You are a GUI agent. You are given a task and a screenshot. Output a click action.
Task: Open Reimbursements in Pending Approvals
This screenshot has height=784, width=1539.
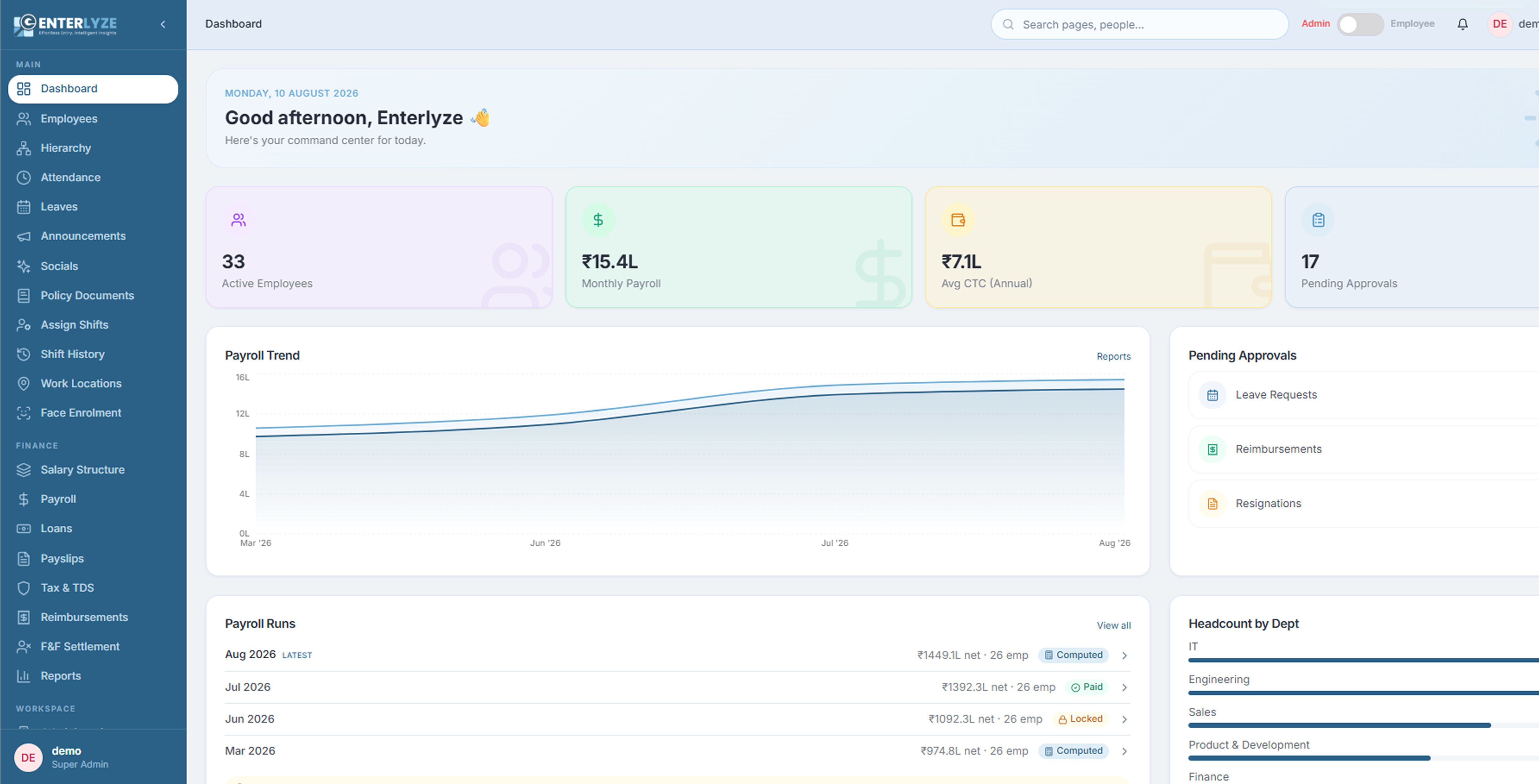coord(1363,449)
